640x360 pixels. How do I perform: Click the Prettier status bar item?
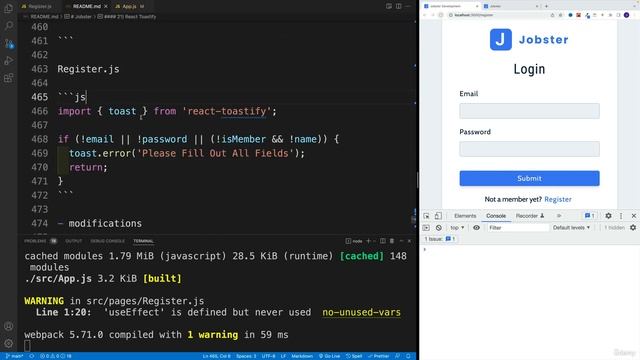[378, 356]
